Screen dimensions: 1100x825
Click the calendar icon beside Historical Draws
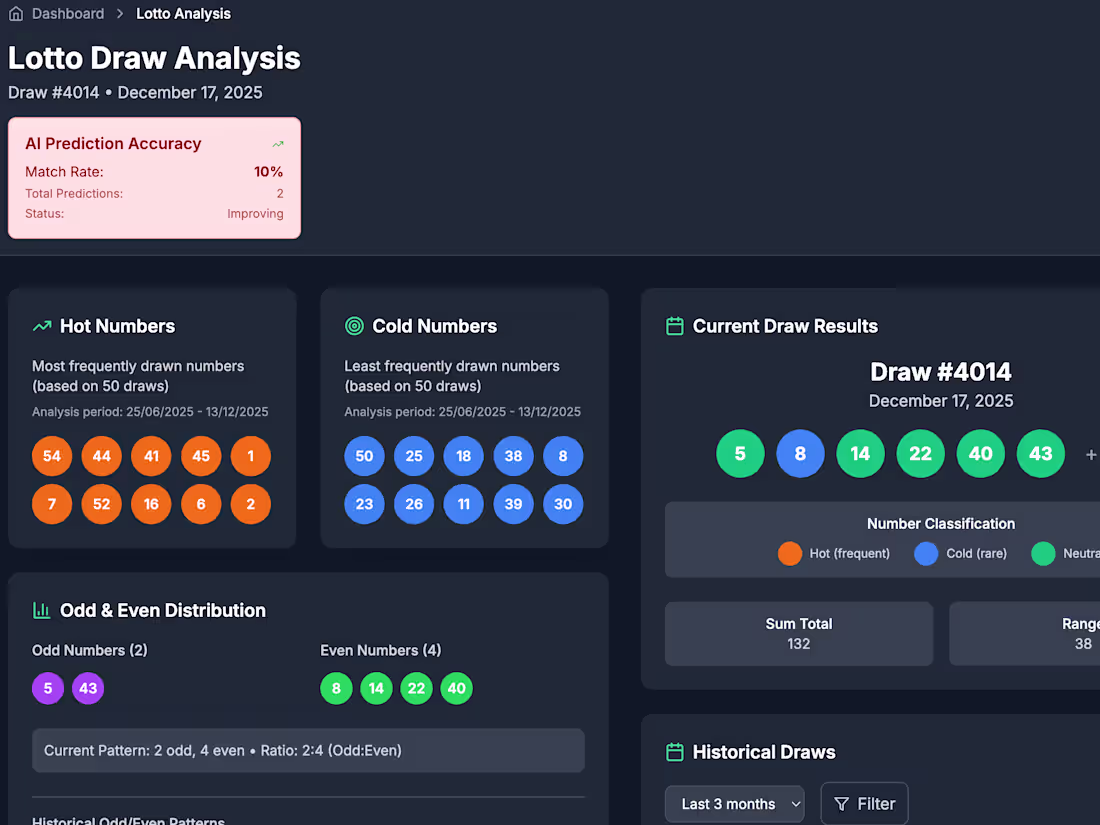pyautogui.click(x=674, y=752)
